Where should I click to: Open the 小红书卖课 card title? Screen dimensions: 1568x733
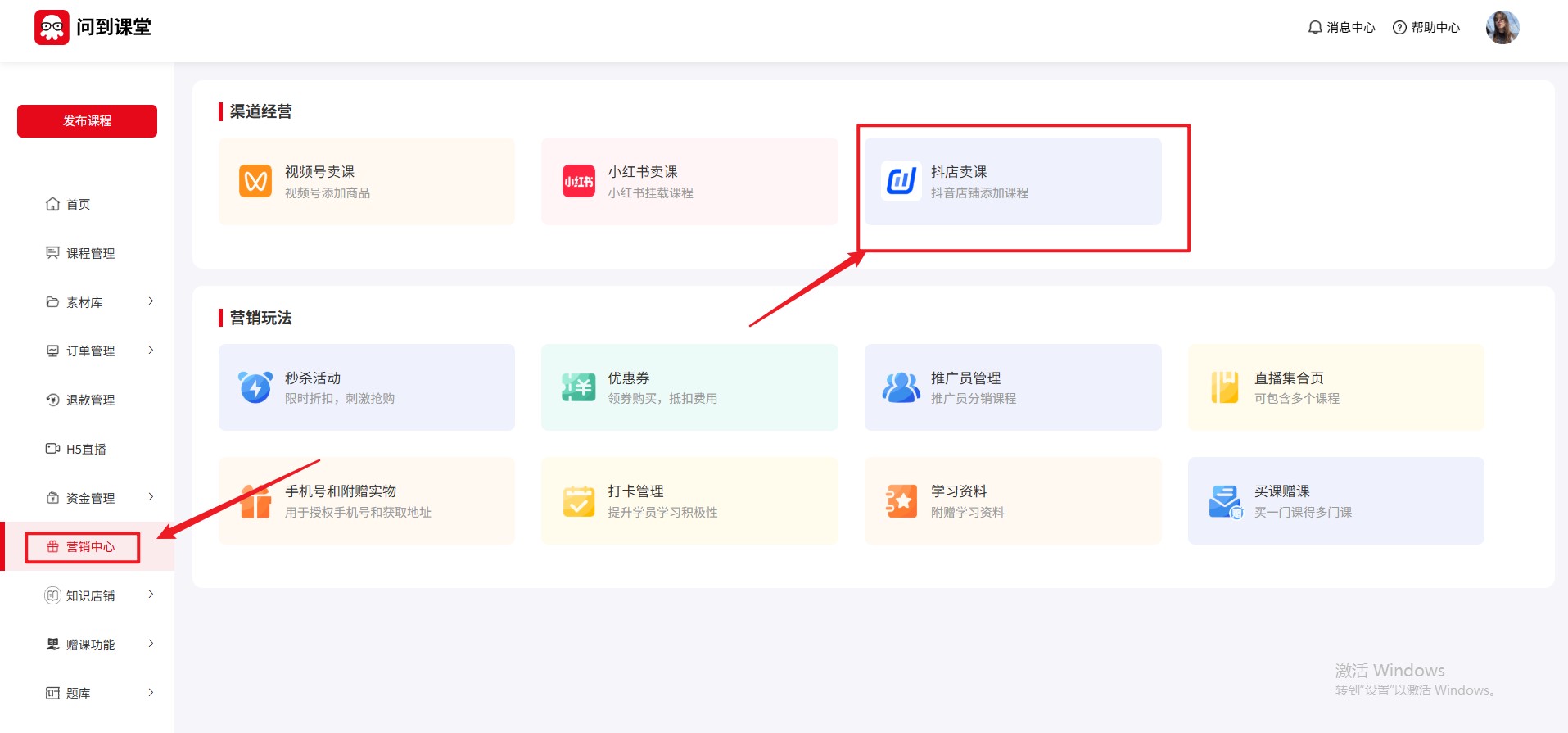click(x=643, y=172)
